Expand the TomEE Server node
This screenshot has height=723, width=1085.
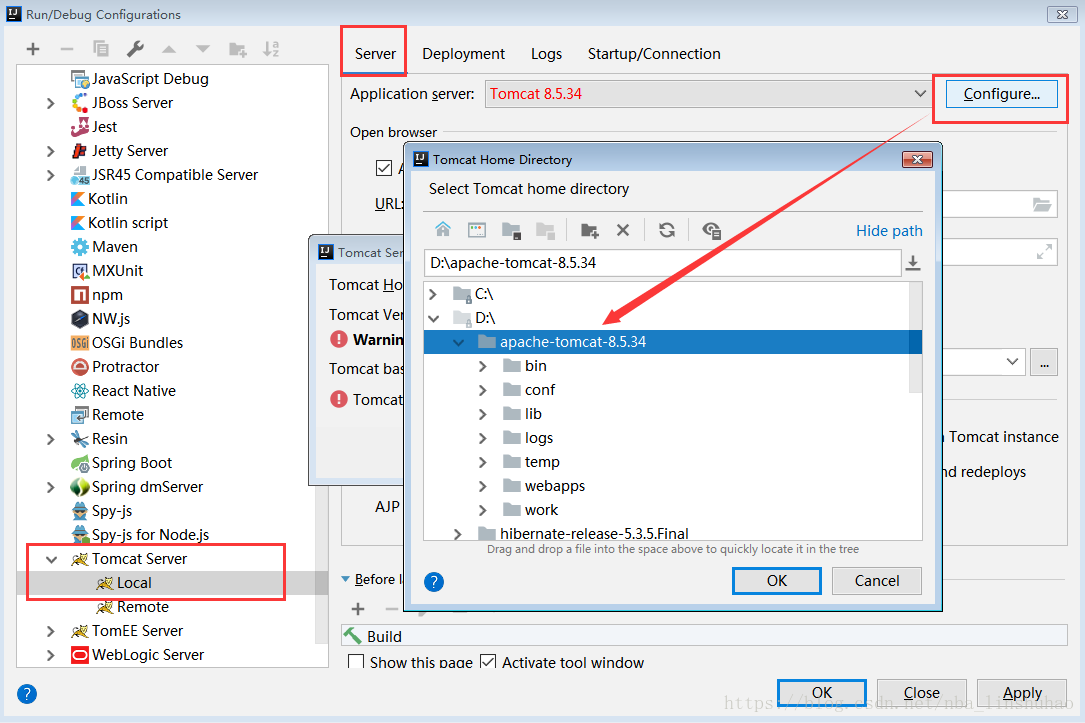coord(51,631)
